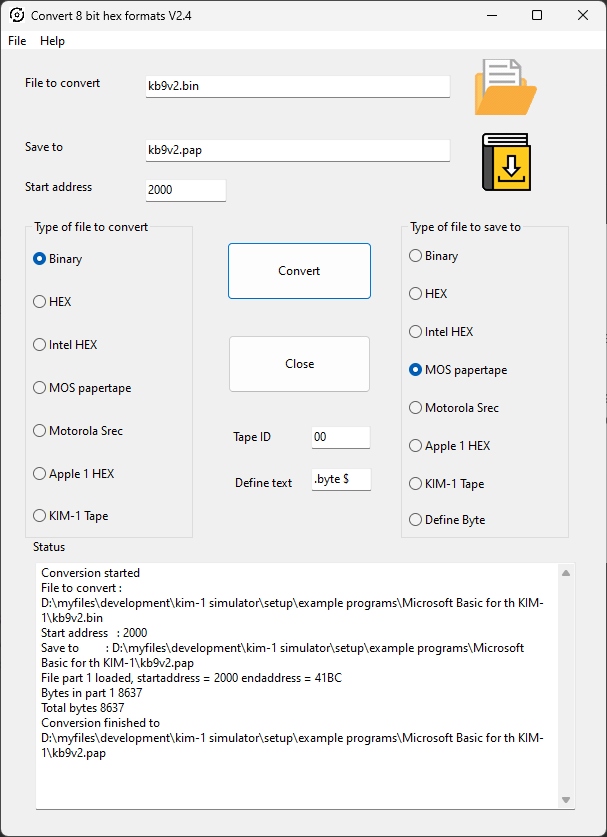Choose Apple 1 HEX as save type
The height and width of the screenshot is (837, 607).
[450, 446]
